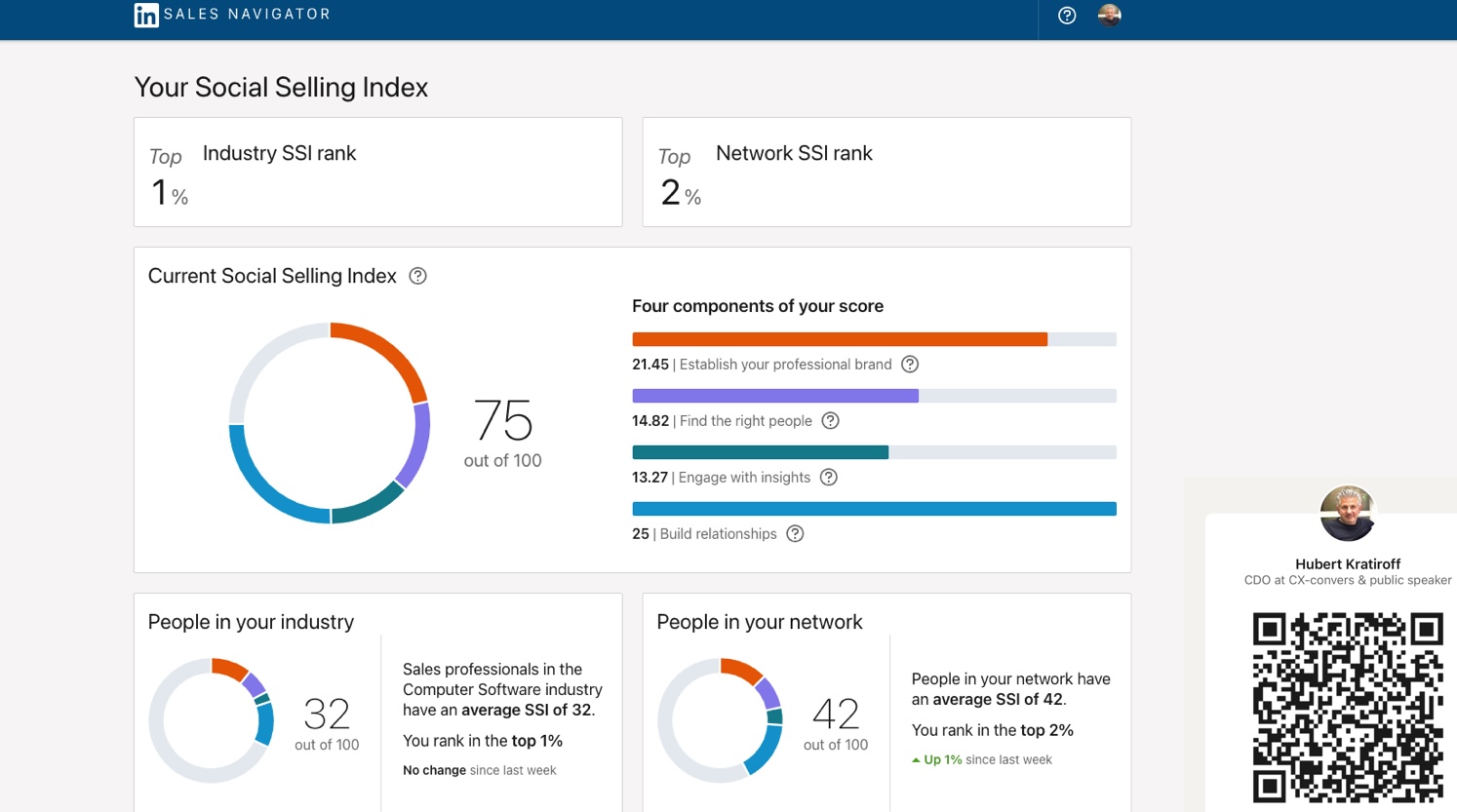1457x812 pixels.
Task: Click 'You rank in the top 1%' text
Action: point(483,741)
